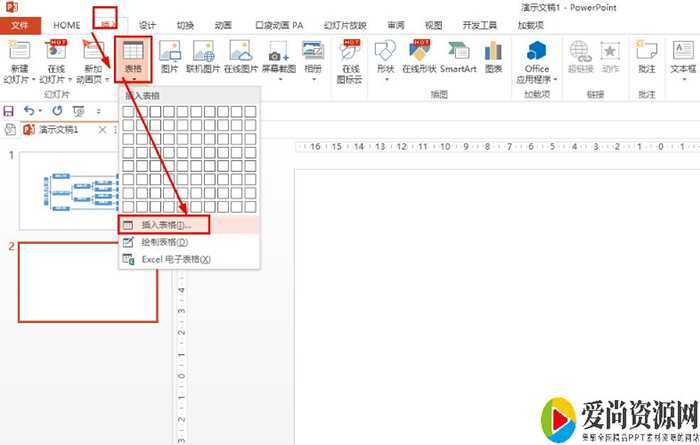Open SmartArt graphic insertion
Viewport: 700px width, 445px height.
tap(458, 57)
